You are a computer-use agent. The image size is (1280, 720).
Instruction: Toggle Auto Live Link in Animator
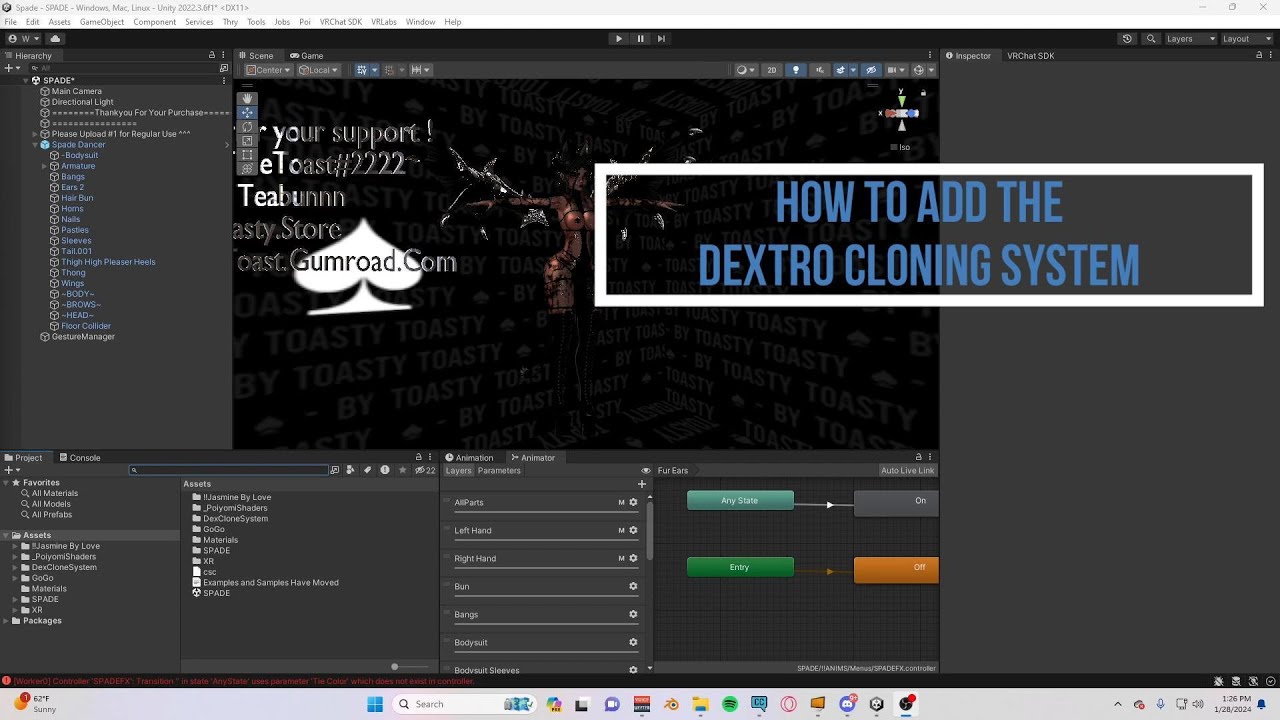pos(908,471)
